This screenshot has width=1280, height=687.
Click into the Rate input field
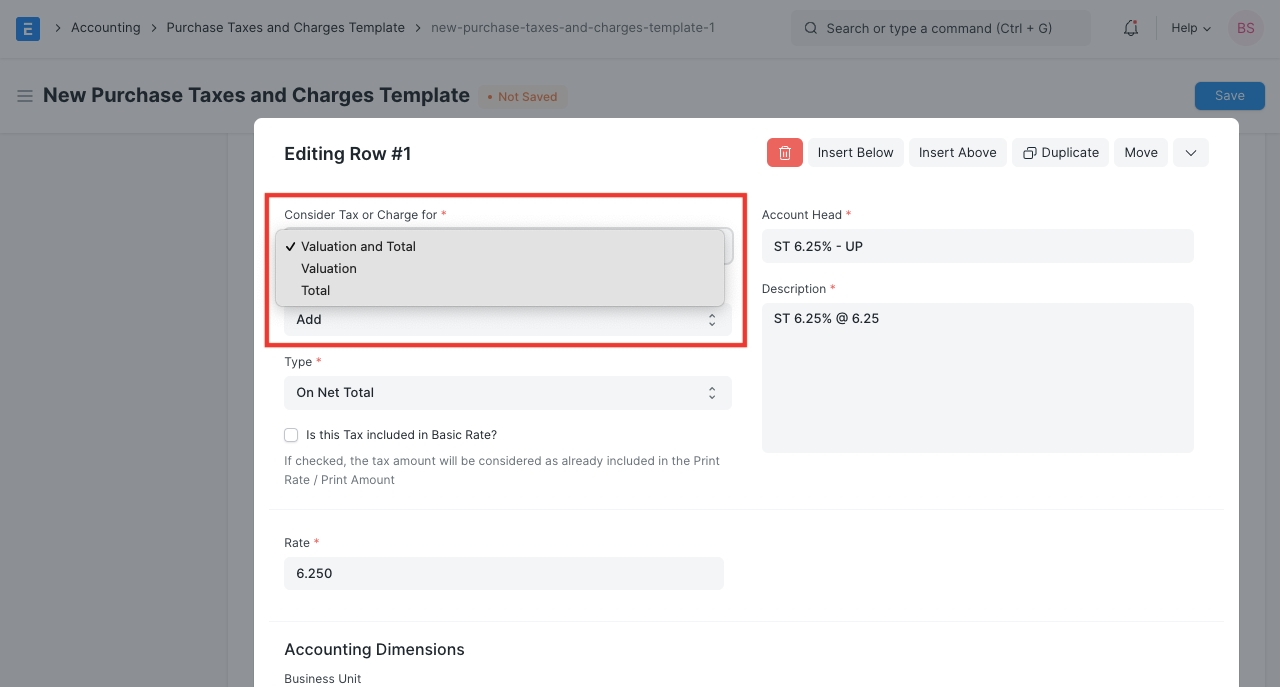pyautogui.click(x=503, y=573)
